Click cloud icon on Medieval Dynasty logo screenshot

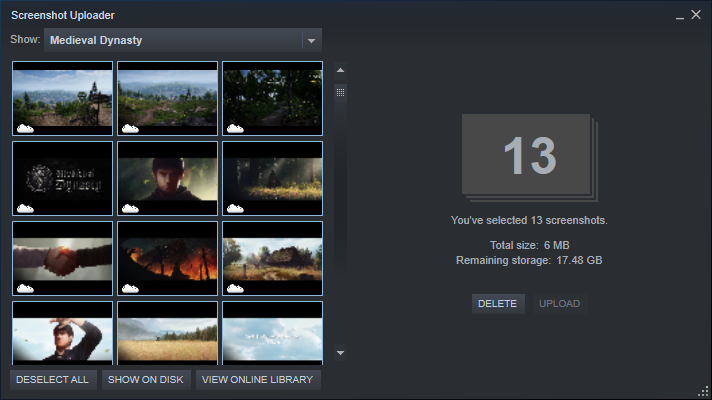[25, 208]
